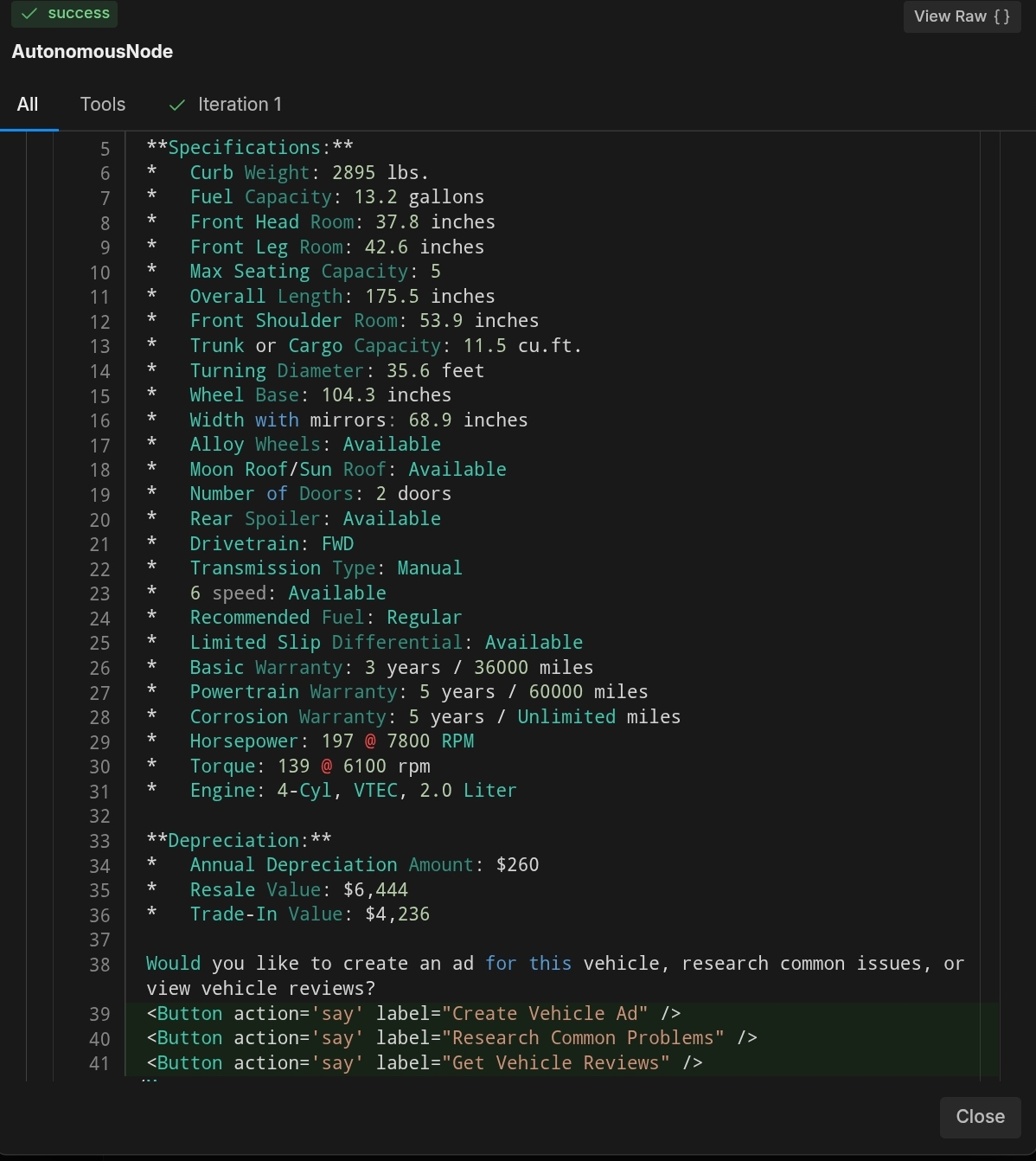1036x1161 pixels.
Task: Open the Tools tab
Action: [x=103, y=105]
